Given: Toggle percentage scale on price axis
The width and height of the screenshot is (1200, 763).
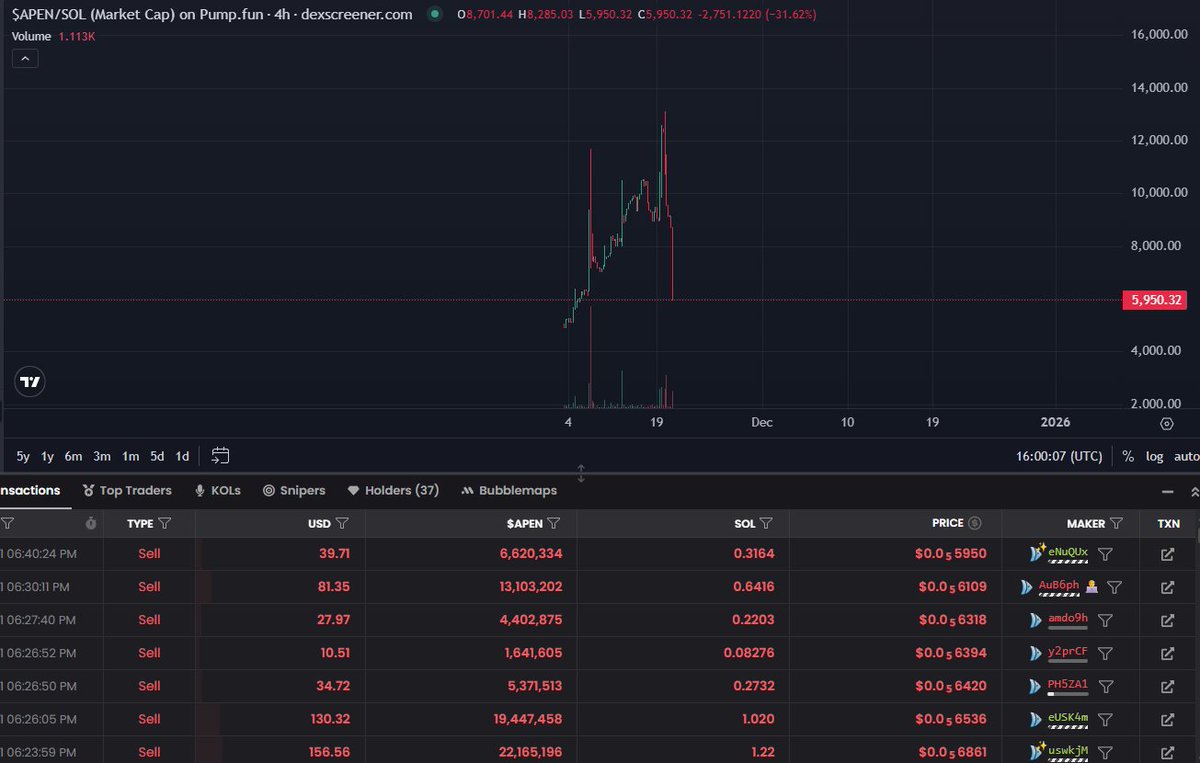Looking at the screenshot, I should point(1128,456).
